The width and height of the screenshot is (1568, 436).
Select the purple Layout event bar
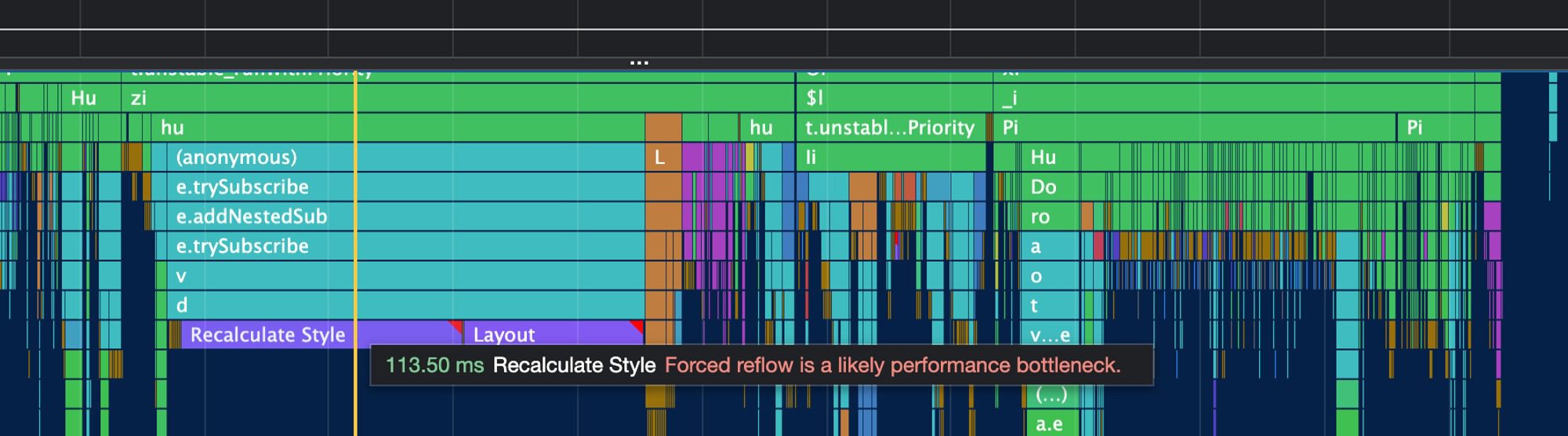pos(554,335)
